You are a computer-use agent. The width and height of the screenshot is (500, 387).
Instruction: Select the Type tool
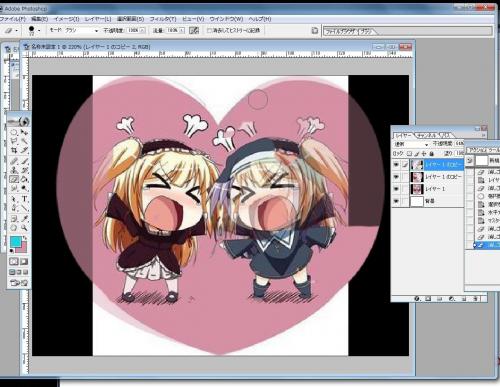point(24,199)
